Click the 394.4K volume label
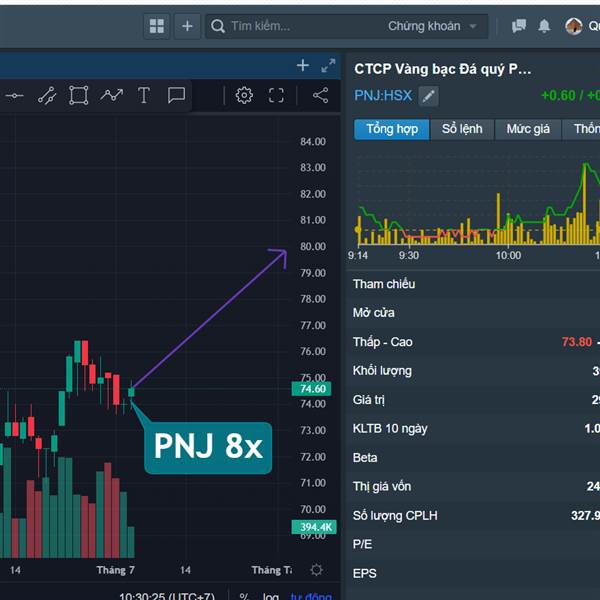This screenshot has height=600, width=600. [x=314, y=527]
